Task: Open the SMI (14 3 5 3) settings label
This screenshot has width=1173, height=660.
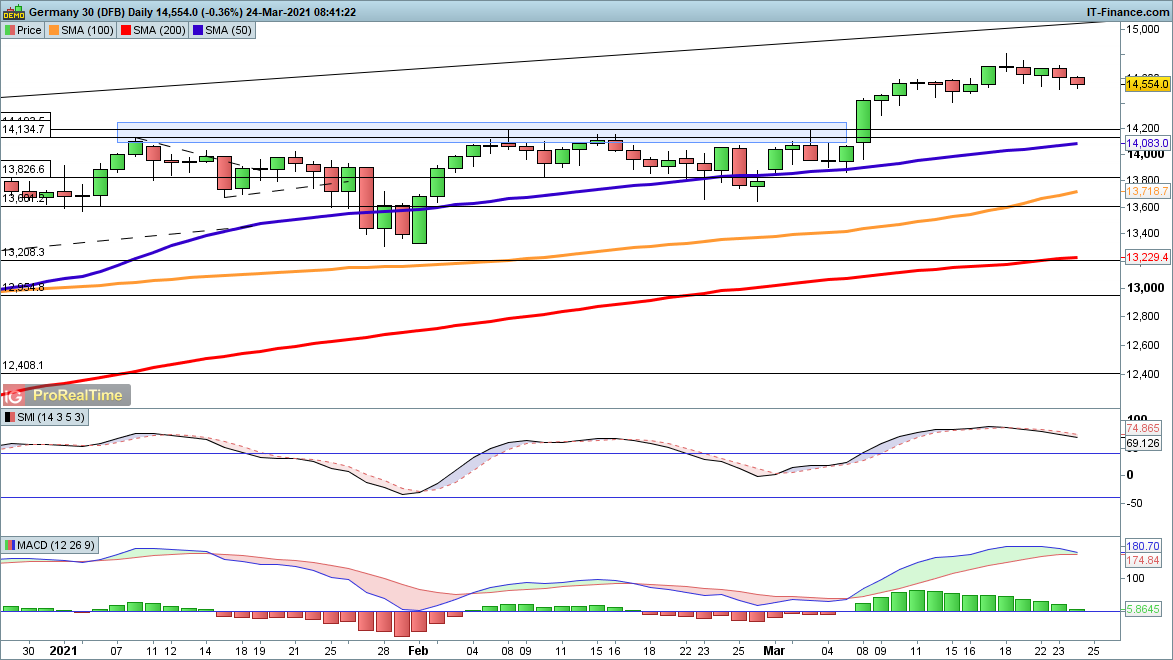Action: [51, 416]
